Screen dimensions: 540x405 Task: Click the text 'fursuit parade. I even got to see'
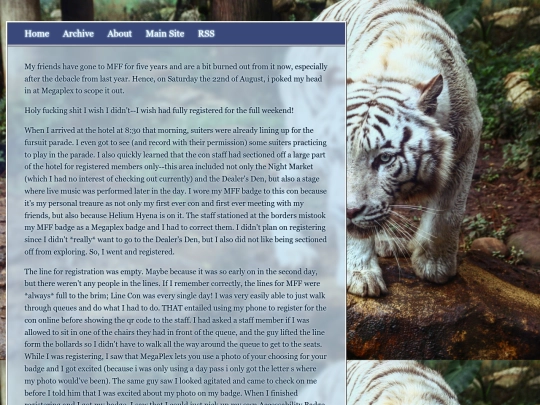tap(175, 143)
